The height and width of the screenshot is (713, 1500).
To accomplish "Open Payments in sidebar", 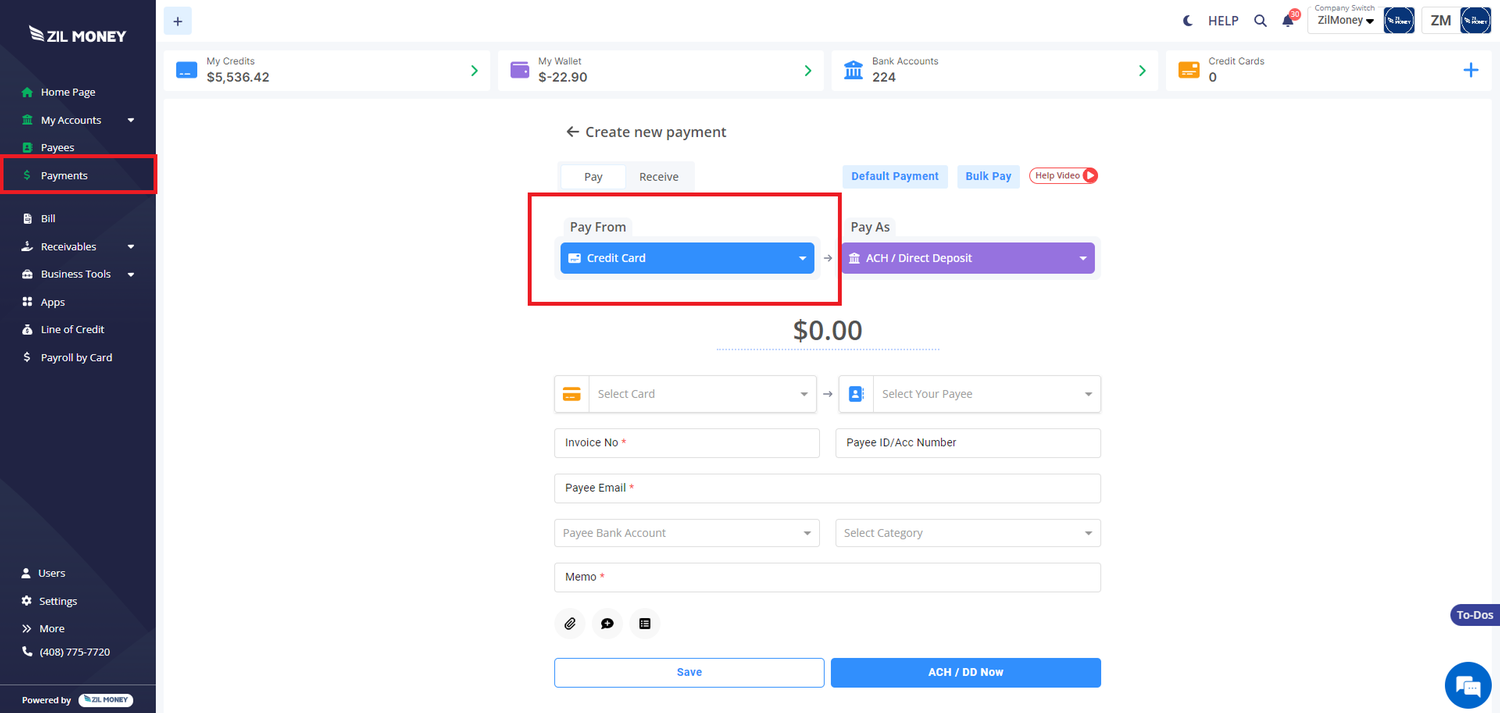I will pyautogui.click(x=64, y=175).
